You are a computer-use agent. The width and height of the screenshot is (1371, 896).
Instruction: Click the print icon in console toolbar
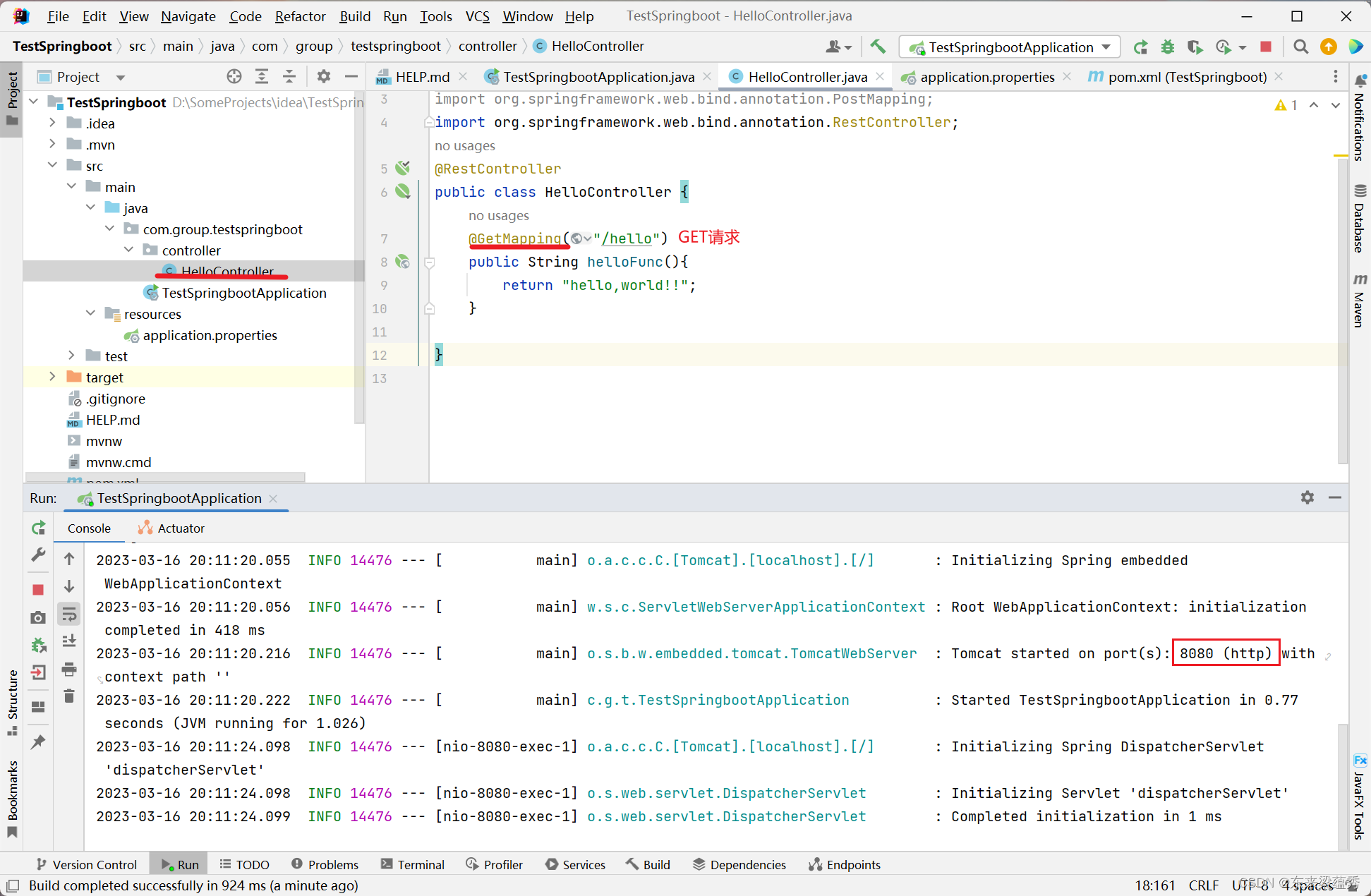[69, 669]
